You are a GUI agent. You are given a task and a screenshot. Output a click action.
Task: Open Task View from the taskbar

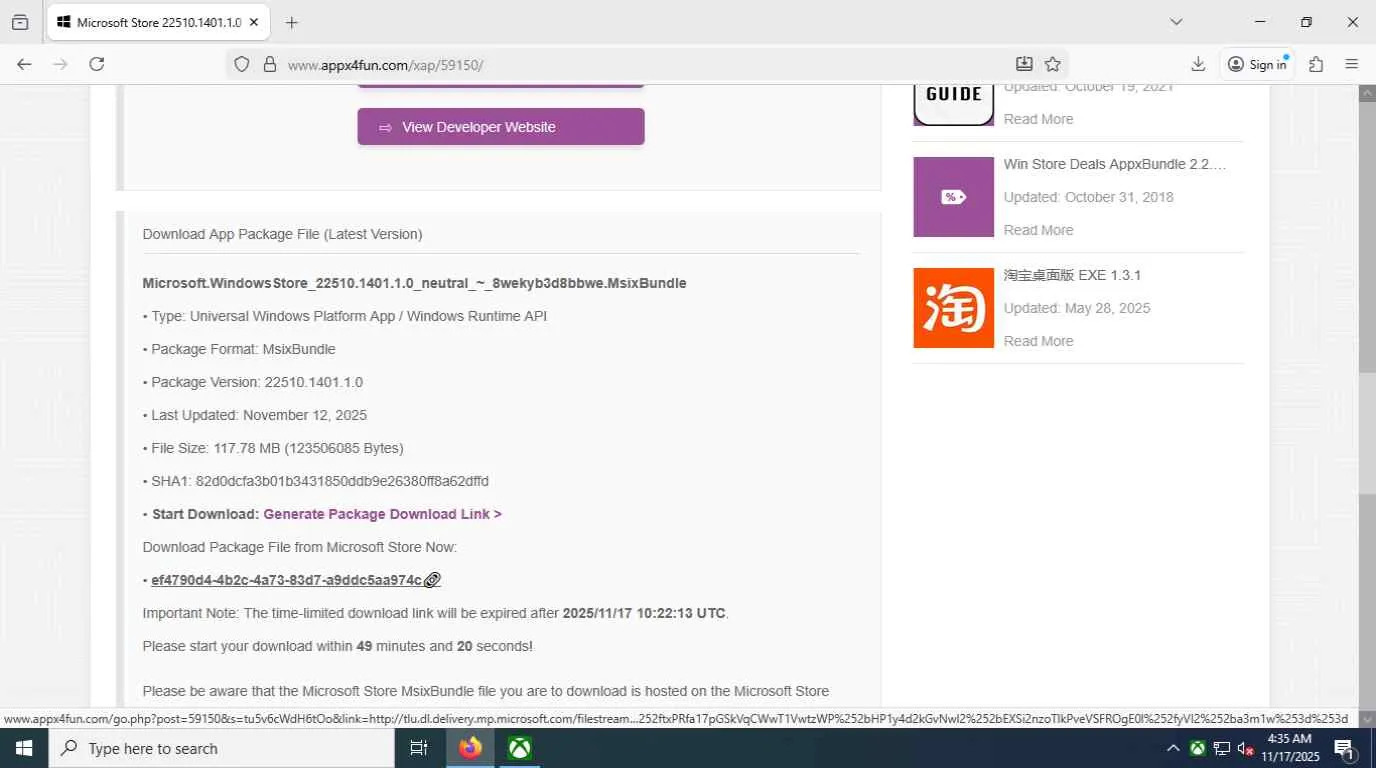point(419,748)
